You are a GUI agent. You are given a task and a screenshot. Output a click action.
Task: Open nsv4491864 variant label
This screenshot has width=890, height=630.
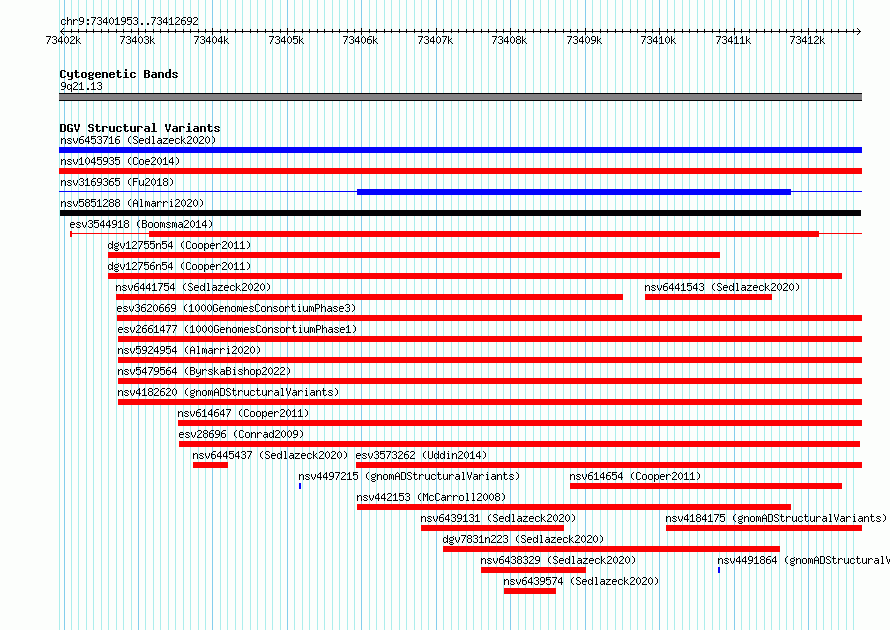[x=804, y=560]
